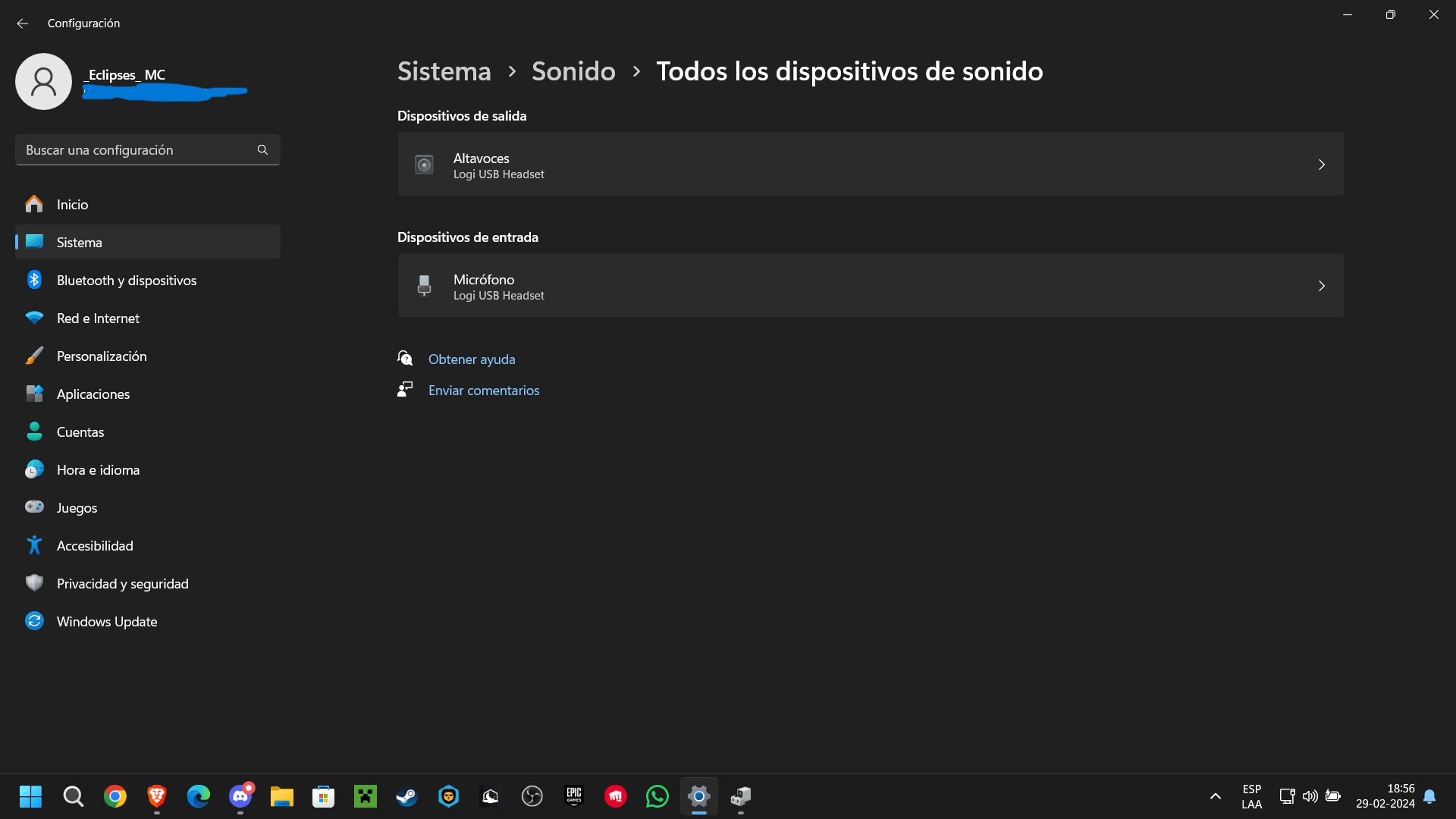Open Discord from the taskbar
Viewport: 1456px width, 819px height.
[240, 796]
